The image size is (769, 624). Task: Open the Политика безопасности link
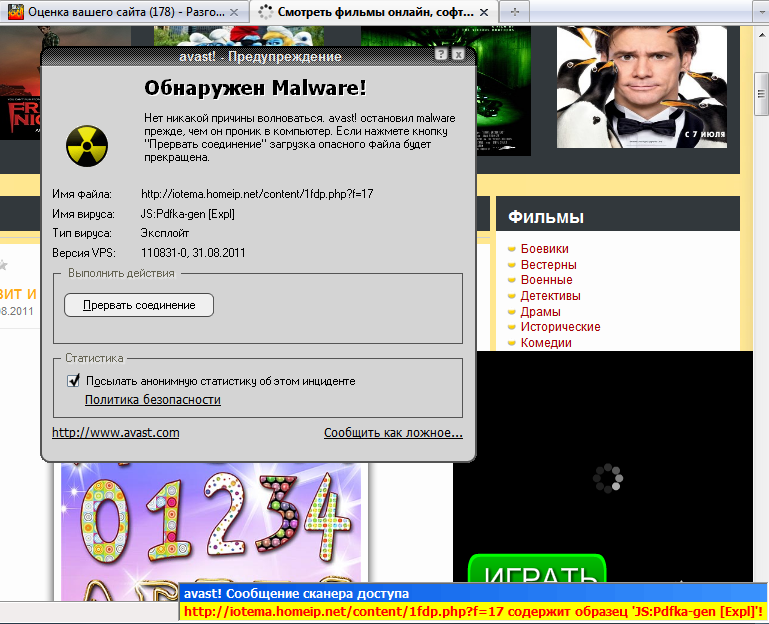coord(153,400)
